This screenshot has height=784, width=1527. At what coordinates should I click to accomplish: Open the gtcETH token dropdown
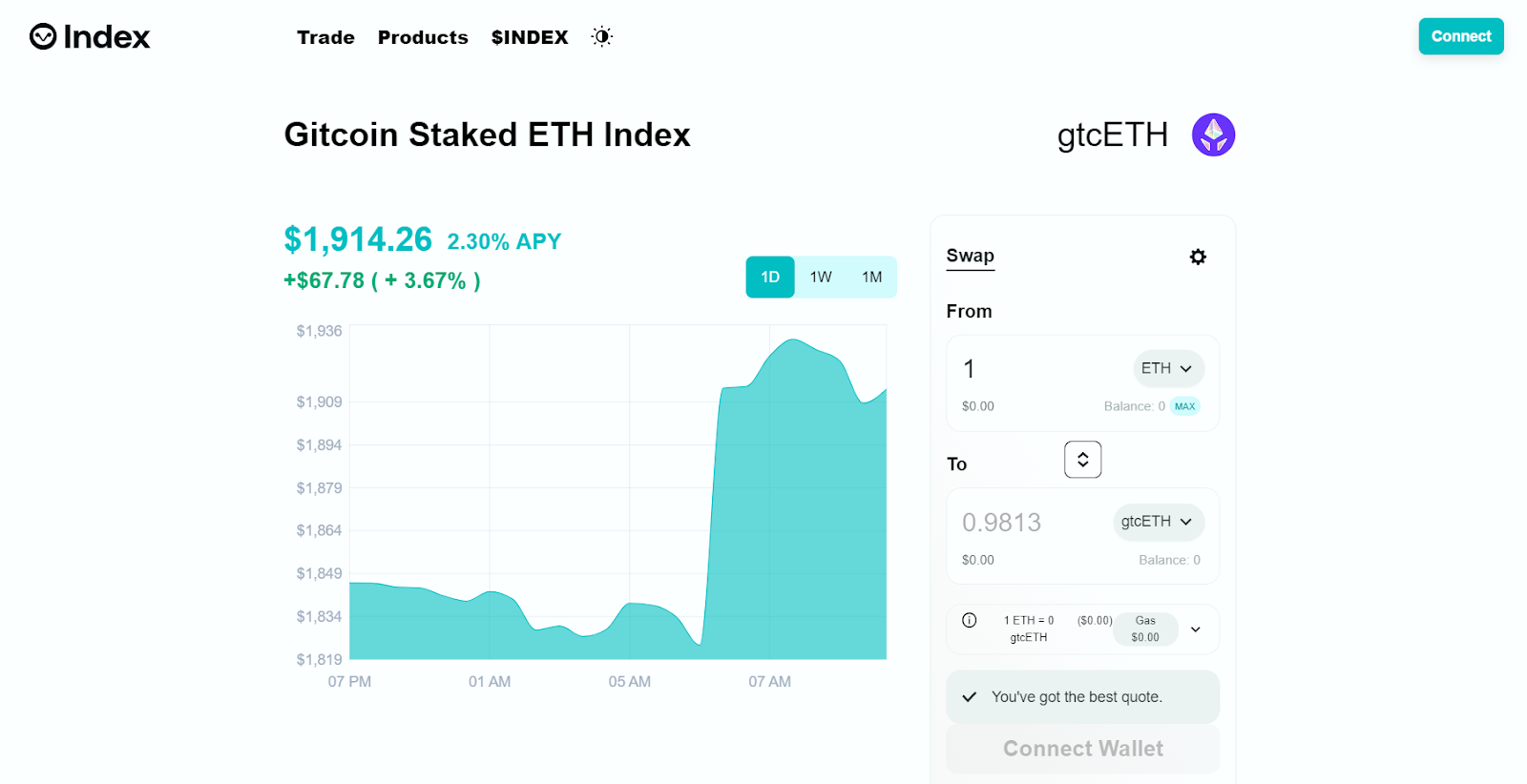click(1158, 522)
